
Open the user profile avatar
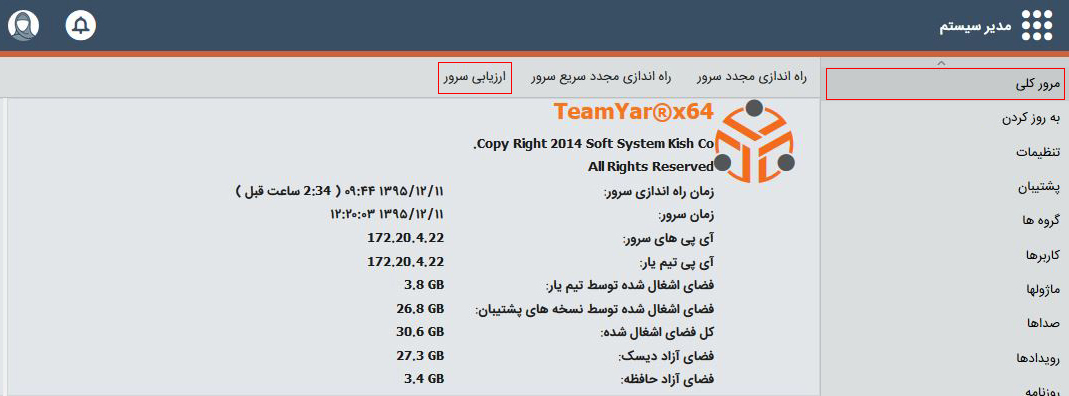pyautogui.click(x=24, y=25)
